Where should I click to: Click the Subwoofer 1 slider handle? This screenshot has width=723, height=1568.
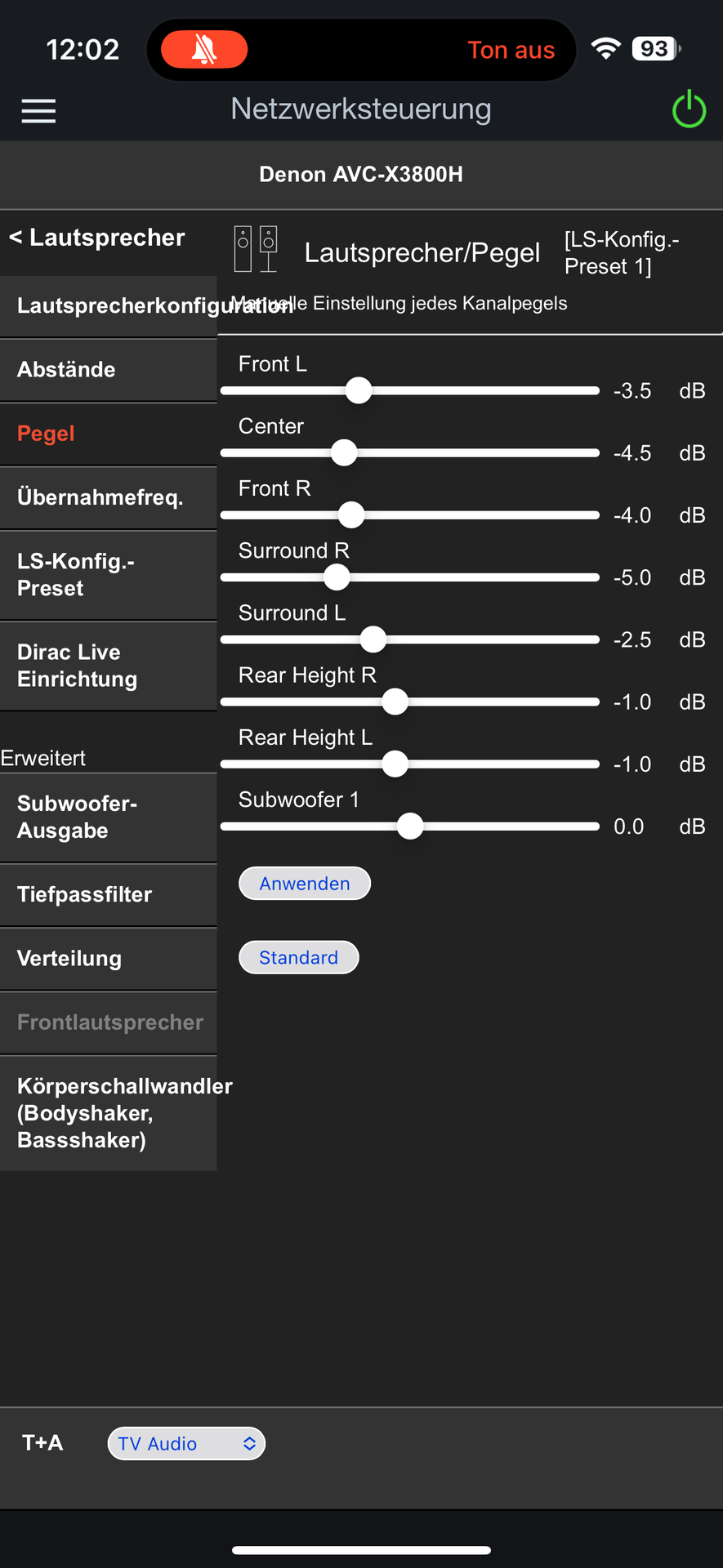pos(410,826)
